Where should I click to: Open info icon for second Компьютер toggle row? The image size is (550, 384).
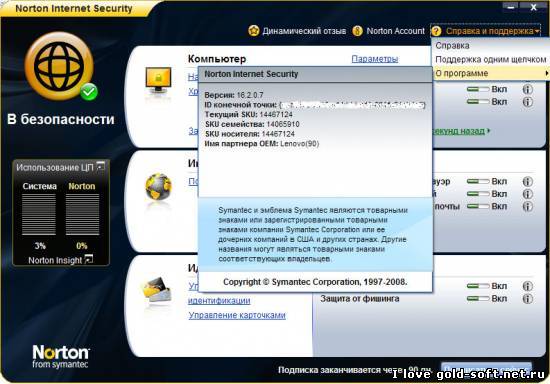coord(528,102)
